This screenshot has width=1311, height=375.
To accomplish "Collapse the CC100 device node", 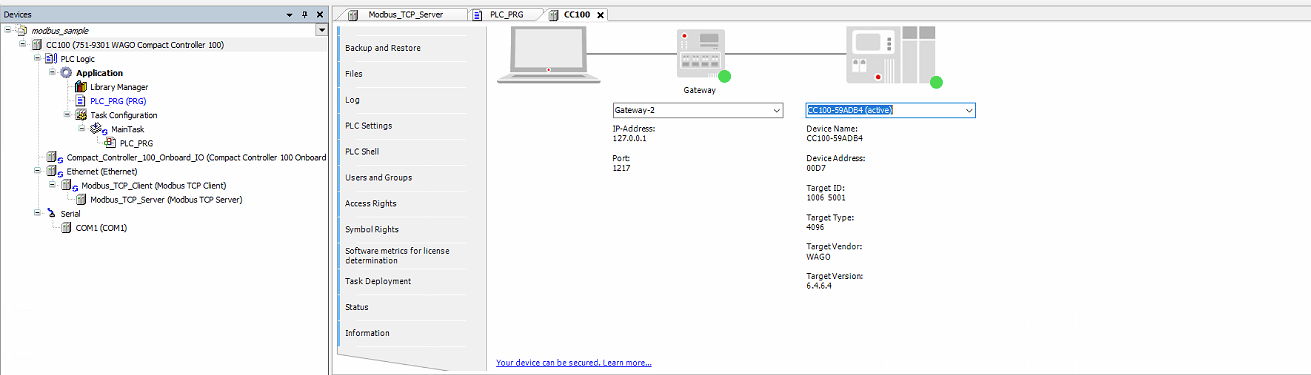I will pos(23,45).
